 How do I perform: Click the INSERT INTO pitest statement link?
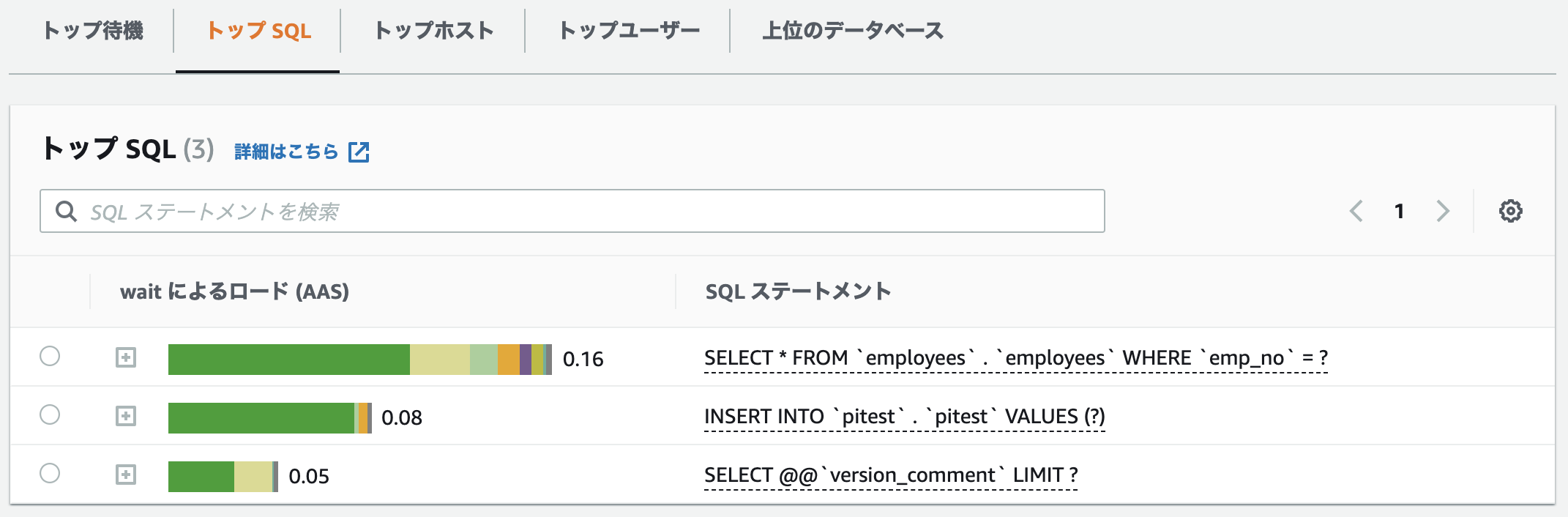[904, 417]
